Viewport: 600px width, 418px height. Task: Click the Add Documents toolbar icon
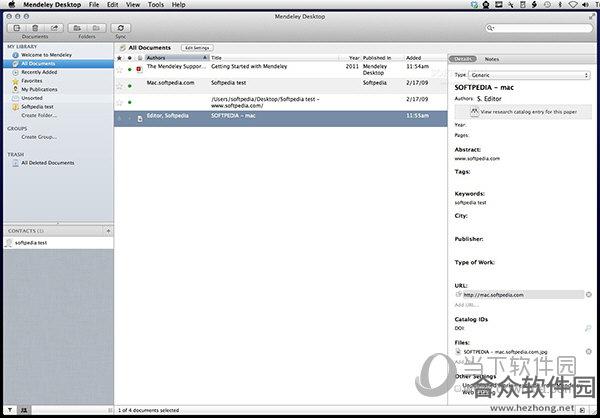(17, 28)
